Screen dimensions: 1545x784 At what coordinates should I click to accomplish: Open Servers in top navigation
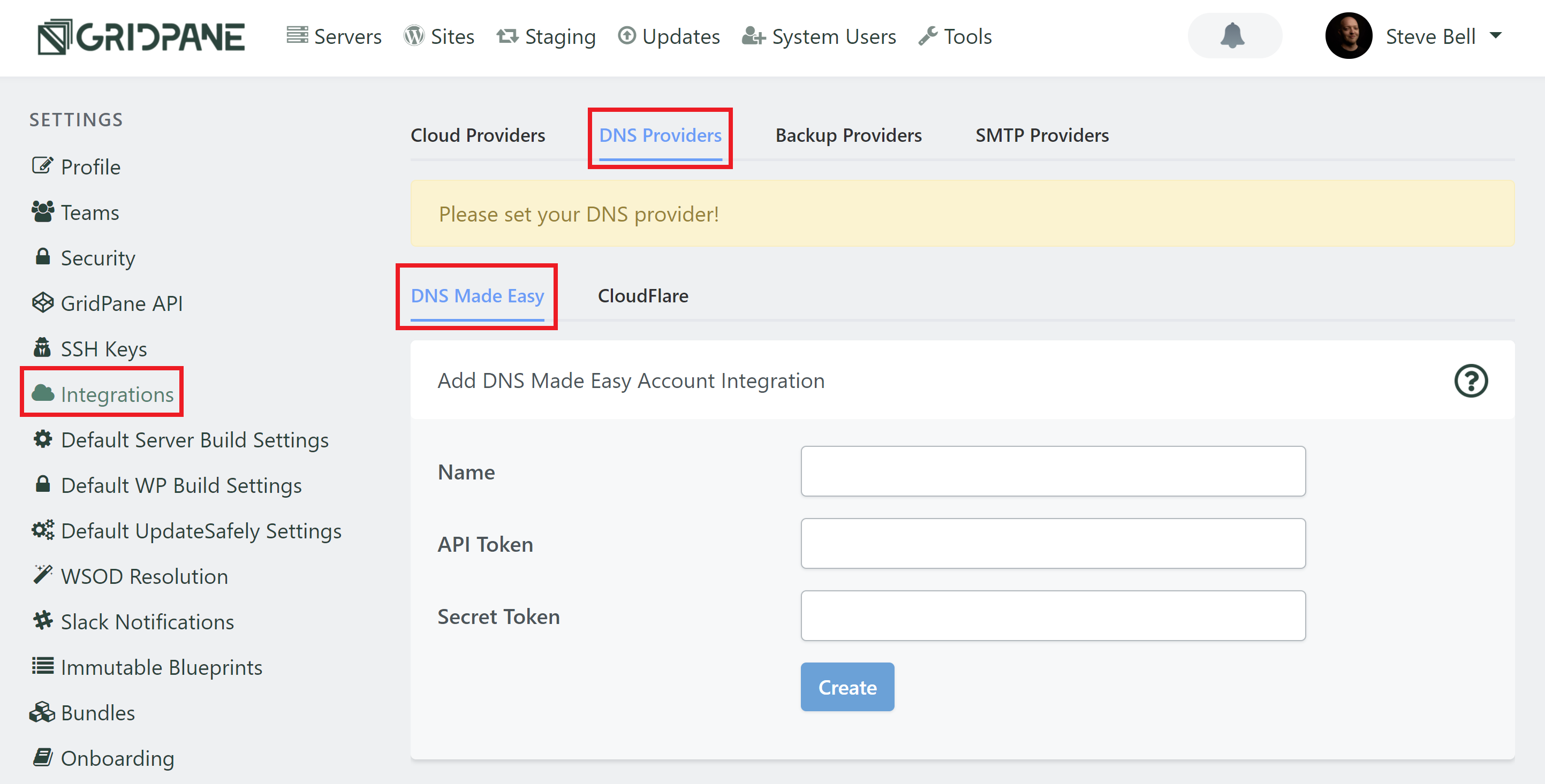click(334, 36)
